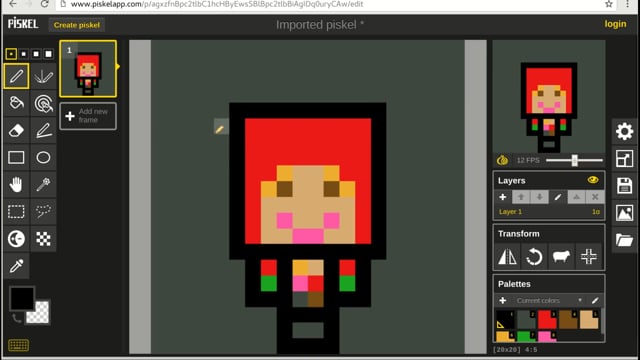Edit current palette pencil button
The height and width of the screenshot is (360, 640).
595,300
